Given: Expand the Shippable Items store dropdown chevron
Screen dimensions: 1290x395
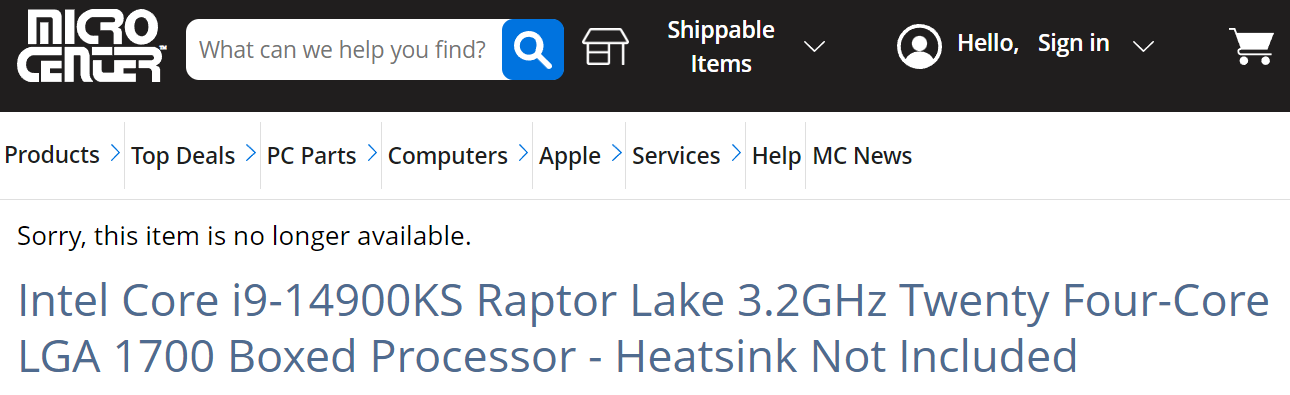Looking at the screenshot, I should [x=815, y=47].
